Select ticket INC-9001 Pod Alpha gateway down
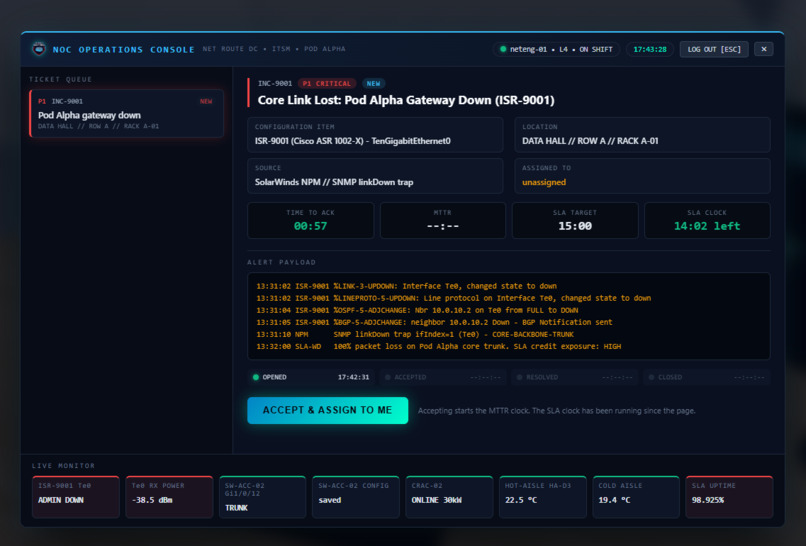Viewport: 806px width, 546px height. [x=127, y=114]
